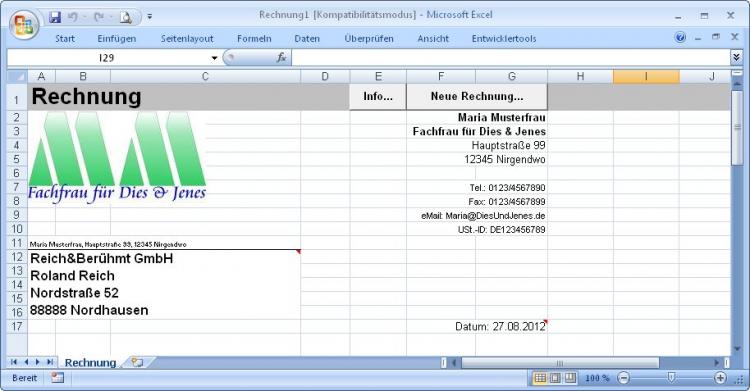Click the Info... button
The width and height of the screenshot is (750, 391).
378,96
